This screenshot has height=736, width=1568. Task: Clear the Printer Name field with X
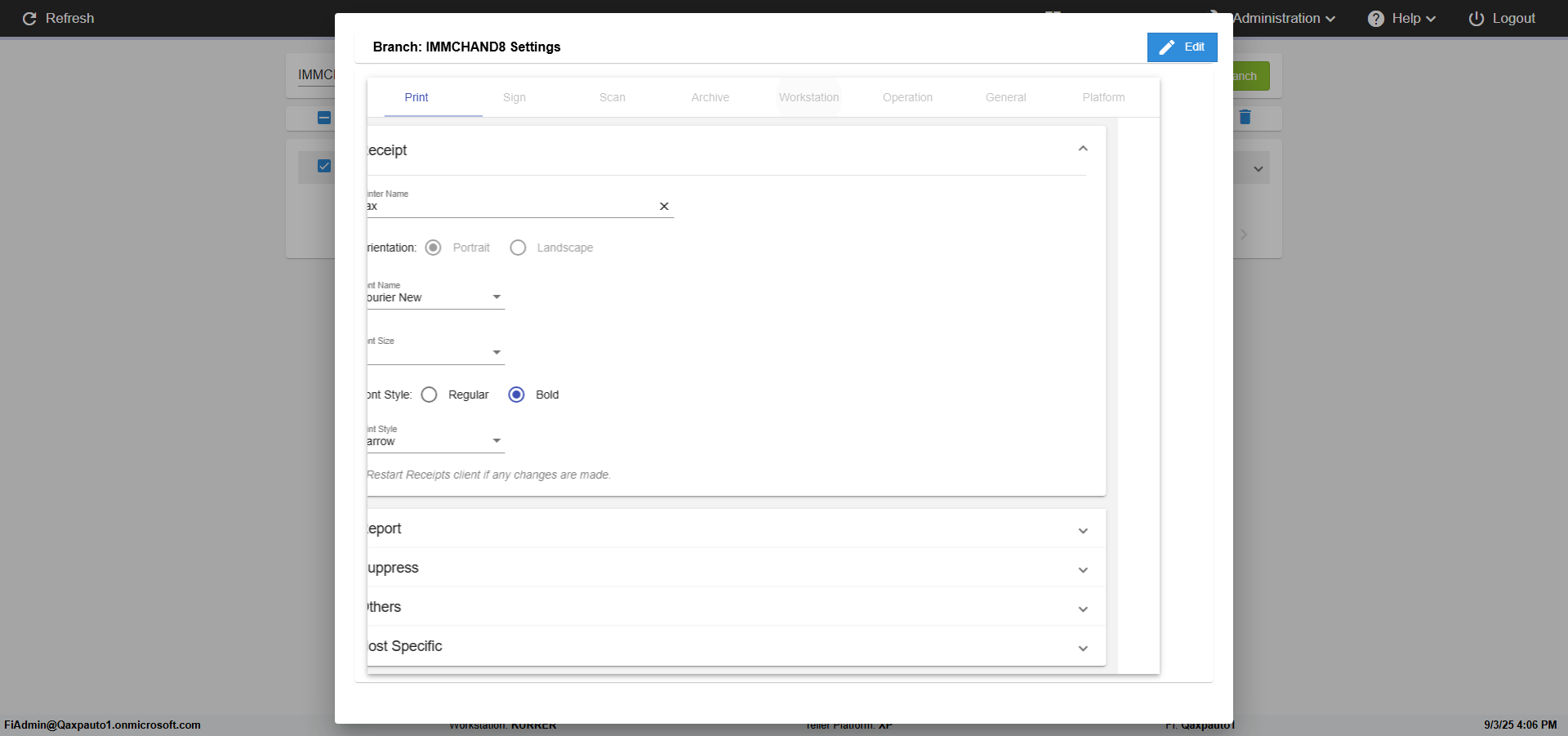(x=664, y=207)
